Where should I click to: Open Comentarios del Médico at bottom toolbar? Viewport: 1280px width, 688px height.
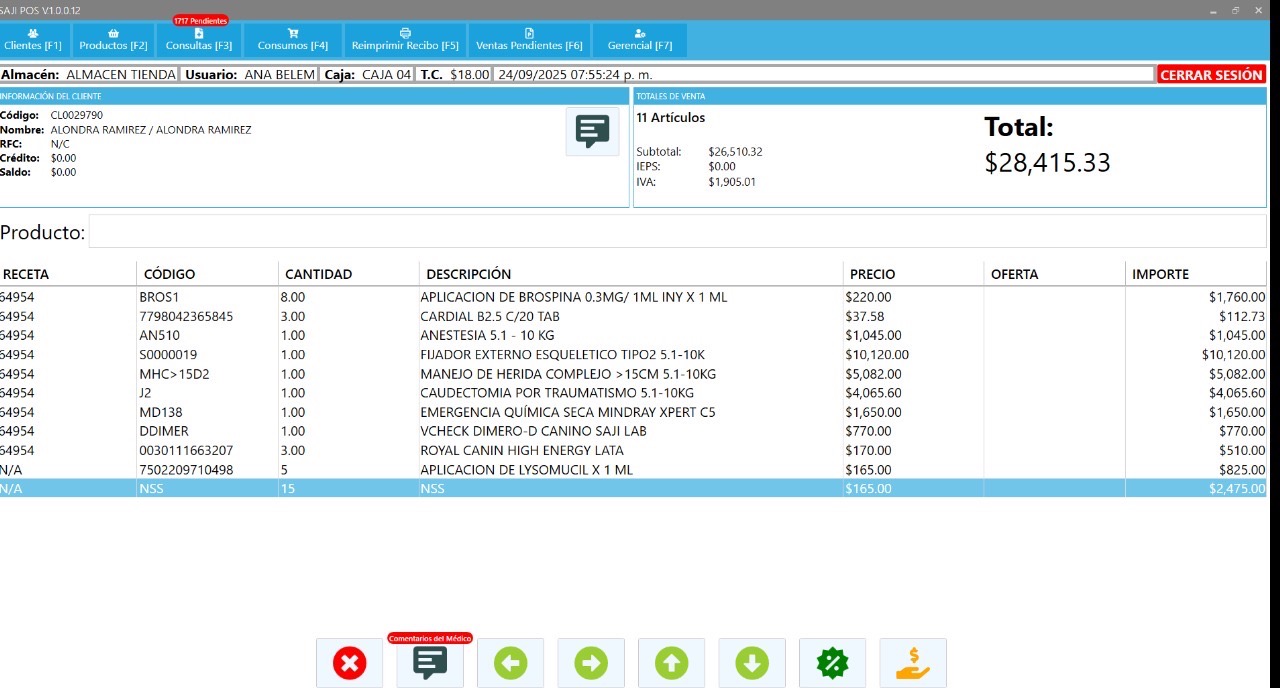point(430,662)
